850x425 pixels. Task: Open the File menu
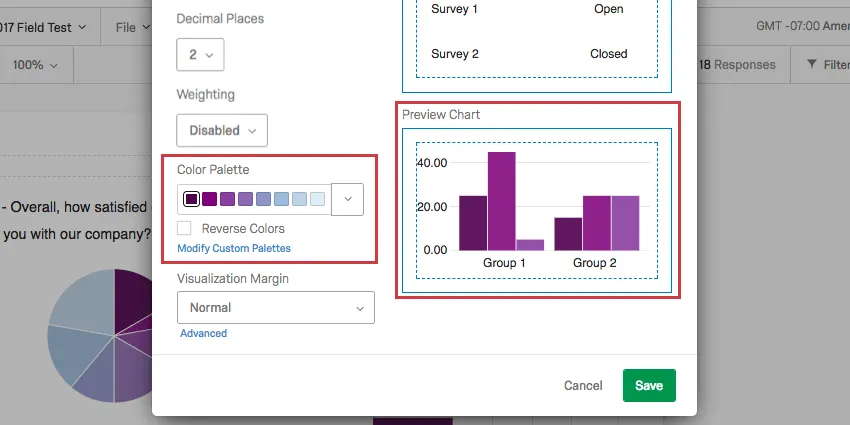click(131, 27)
